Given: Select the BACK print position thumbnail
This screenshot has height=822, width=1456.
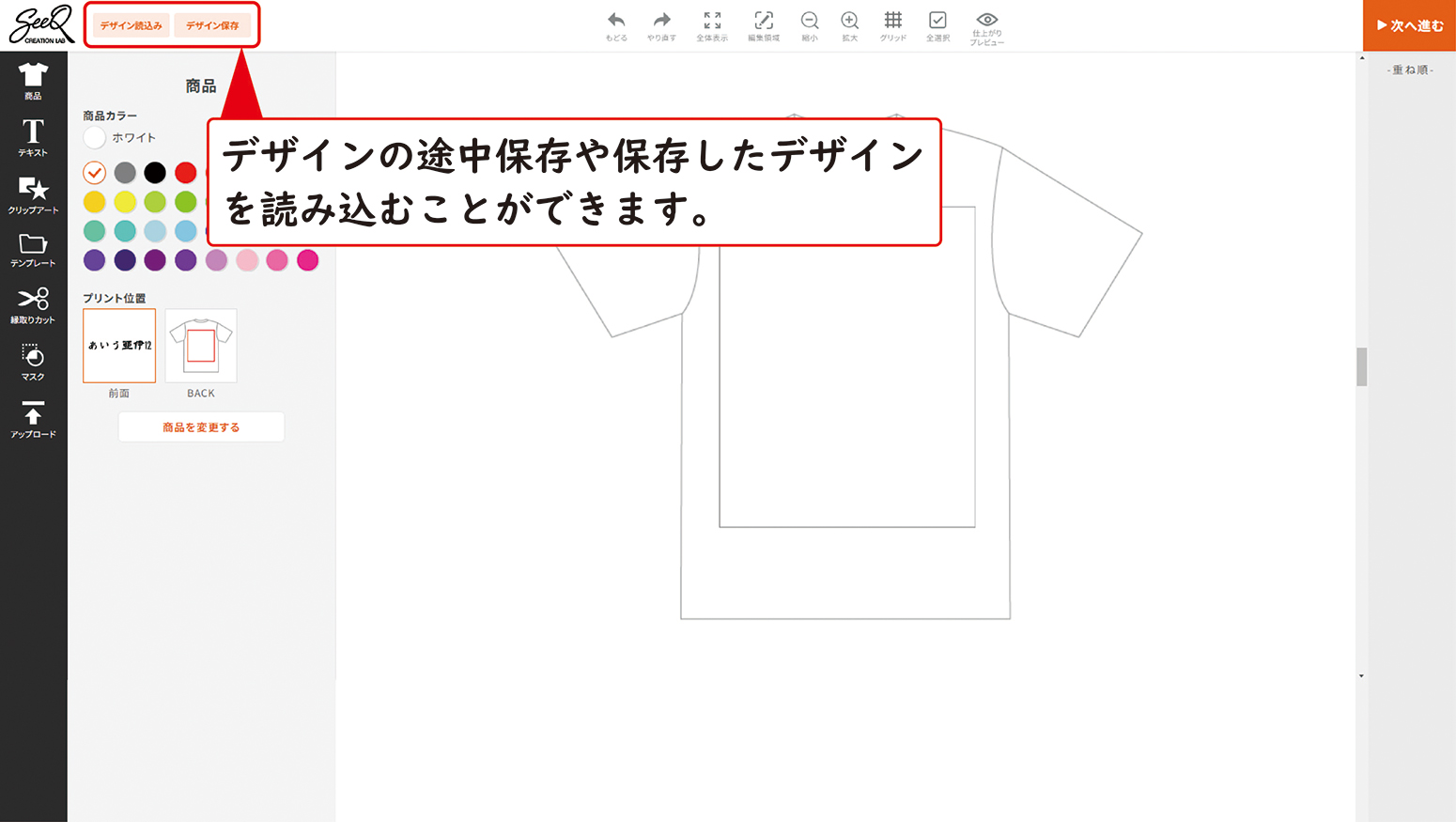Looking at the screenshot, I should coord(201,346).
